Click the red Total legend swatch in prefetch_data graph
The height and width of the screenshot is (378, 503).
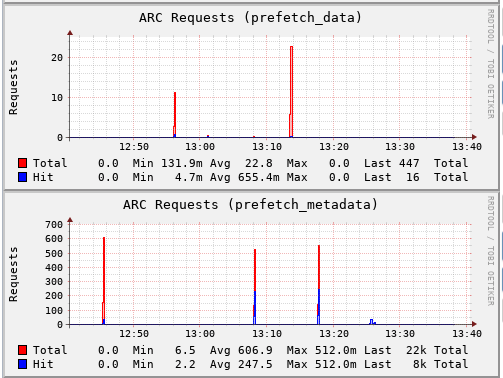[23, 163]
